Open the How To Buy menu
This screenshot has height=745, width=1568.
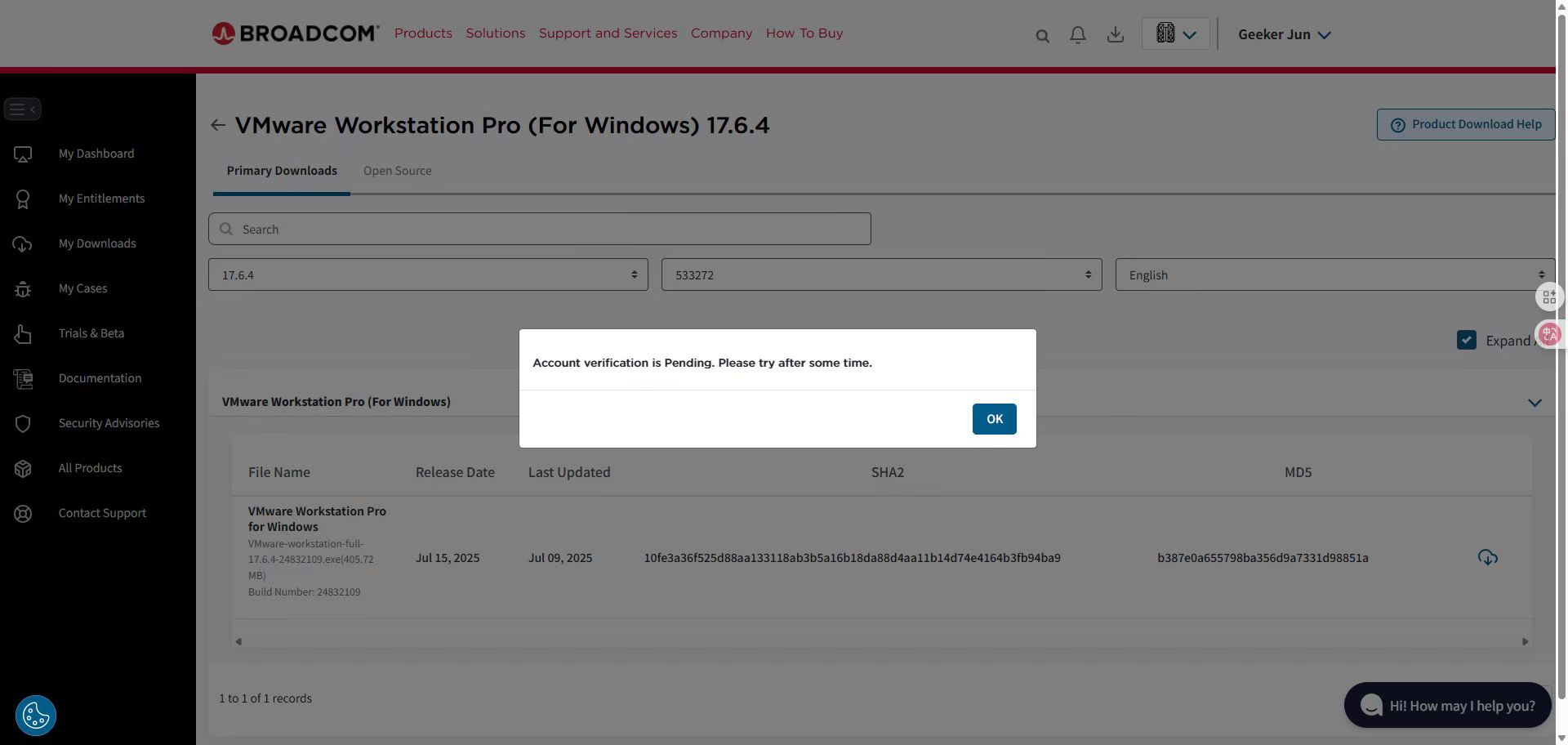click(804, 33)
